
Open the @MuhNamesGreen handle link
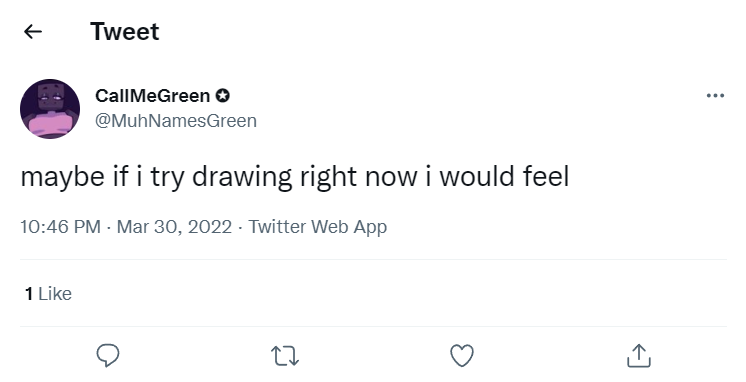tap(176, 121)
